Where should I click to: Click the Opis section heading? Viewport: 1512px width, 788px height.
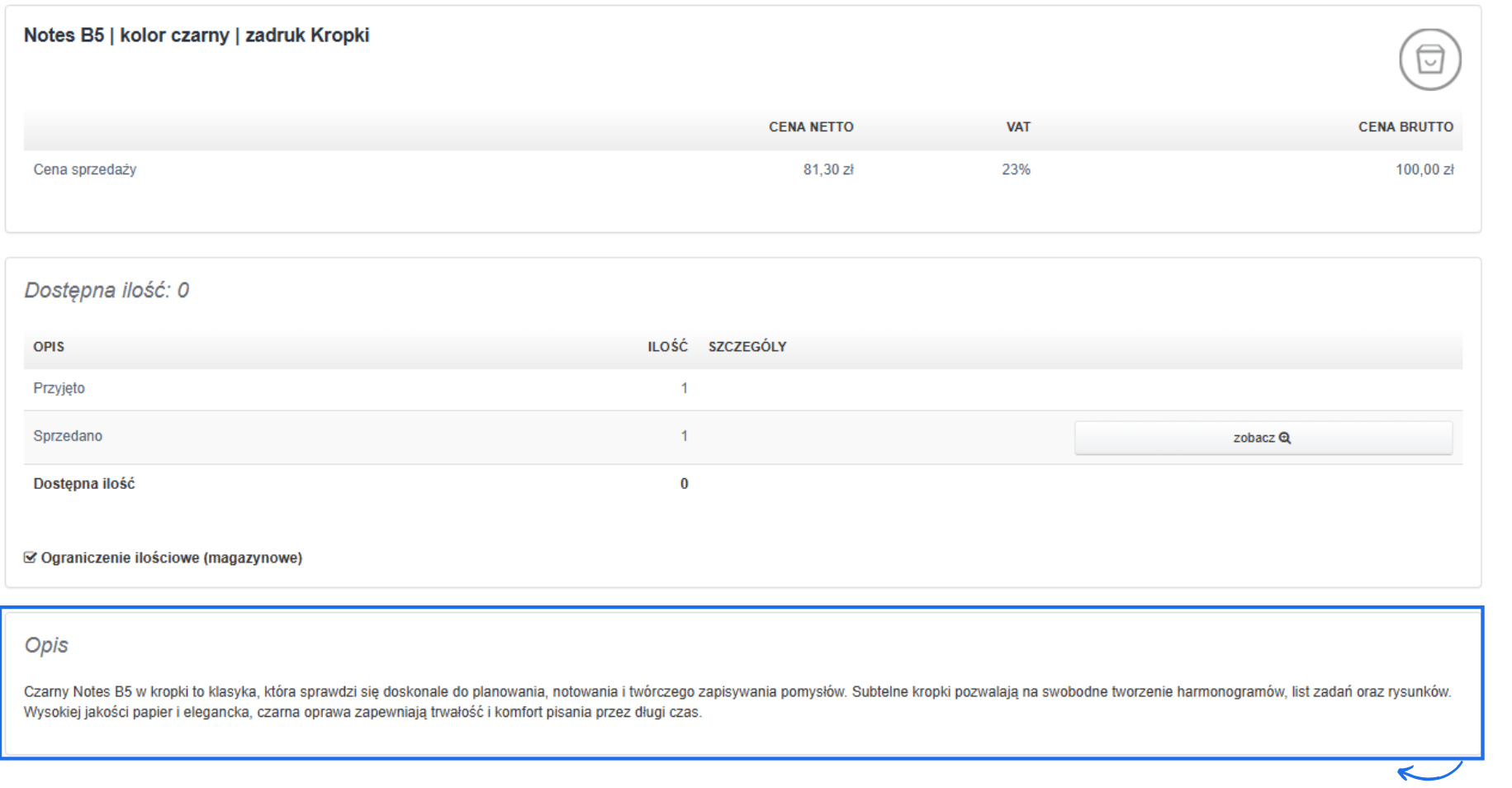tap(46, 645)
